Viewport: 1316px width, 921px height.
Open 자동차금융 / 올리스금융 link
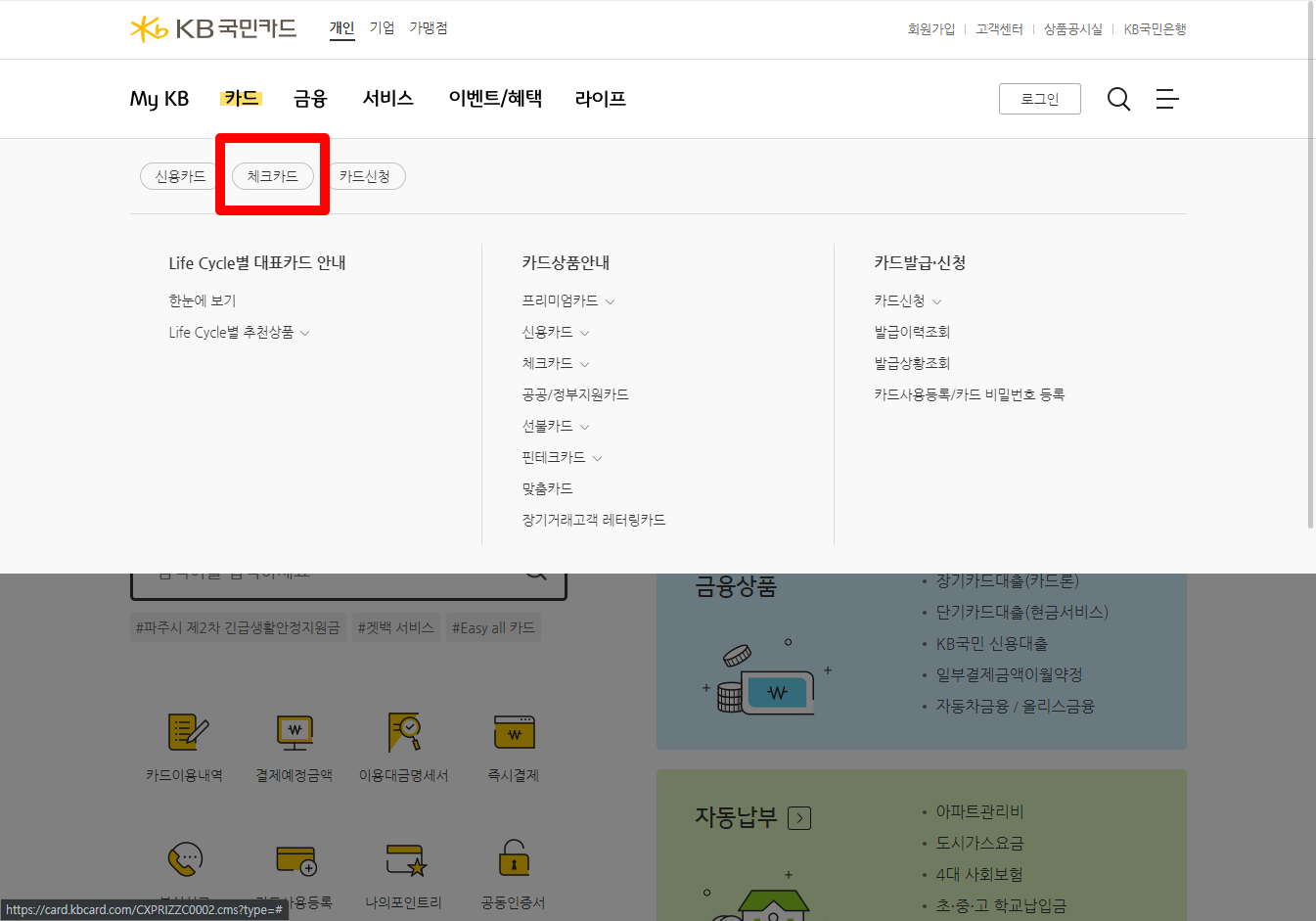[1015, 707]
